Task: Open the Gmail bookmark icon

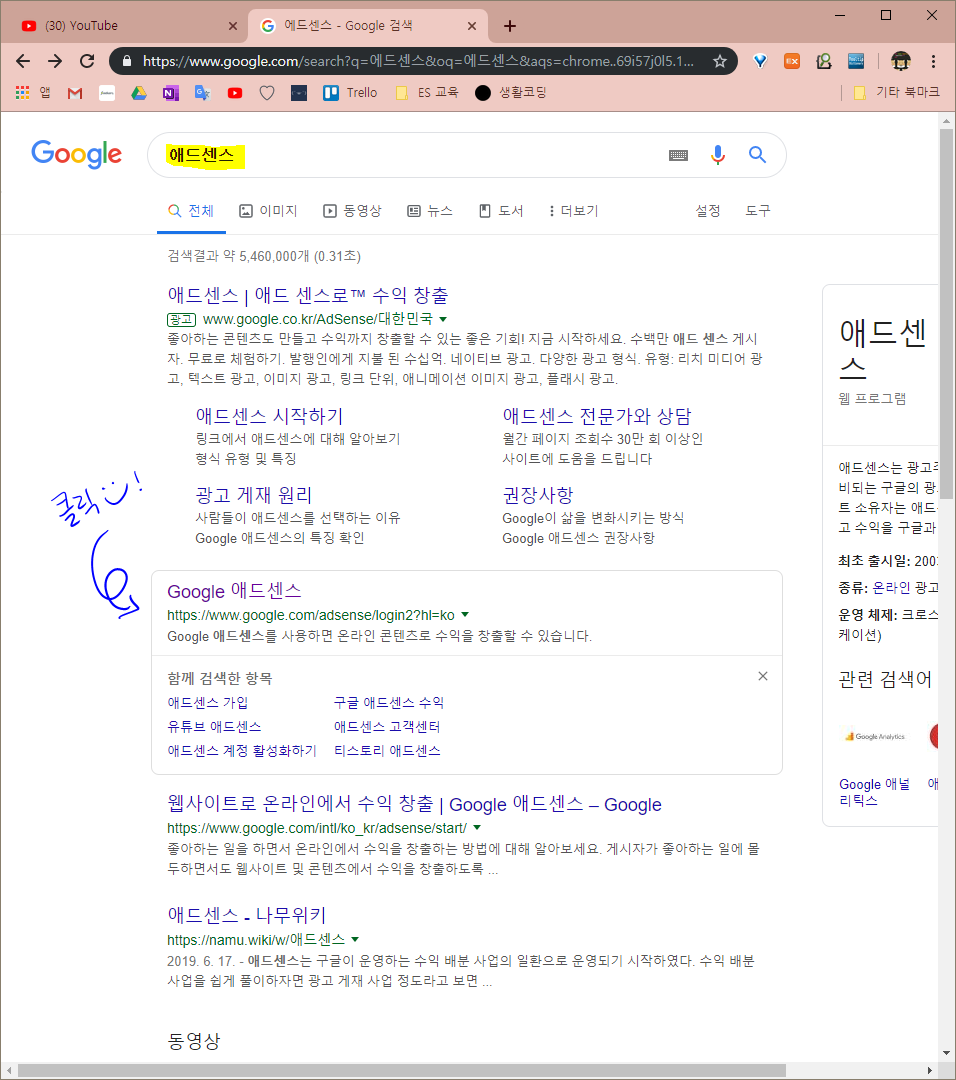Action: 75,93
